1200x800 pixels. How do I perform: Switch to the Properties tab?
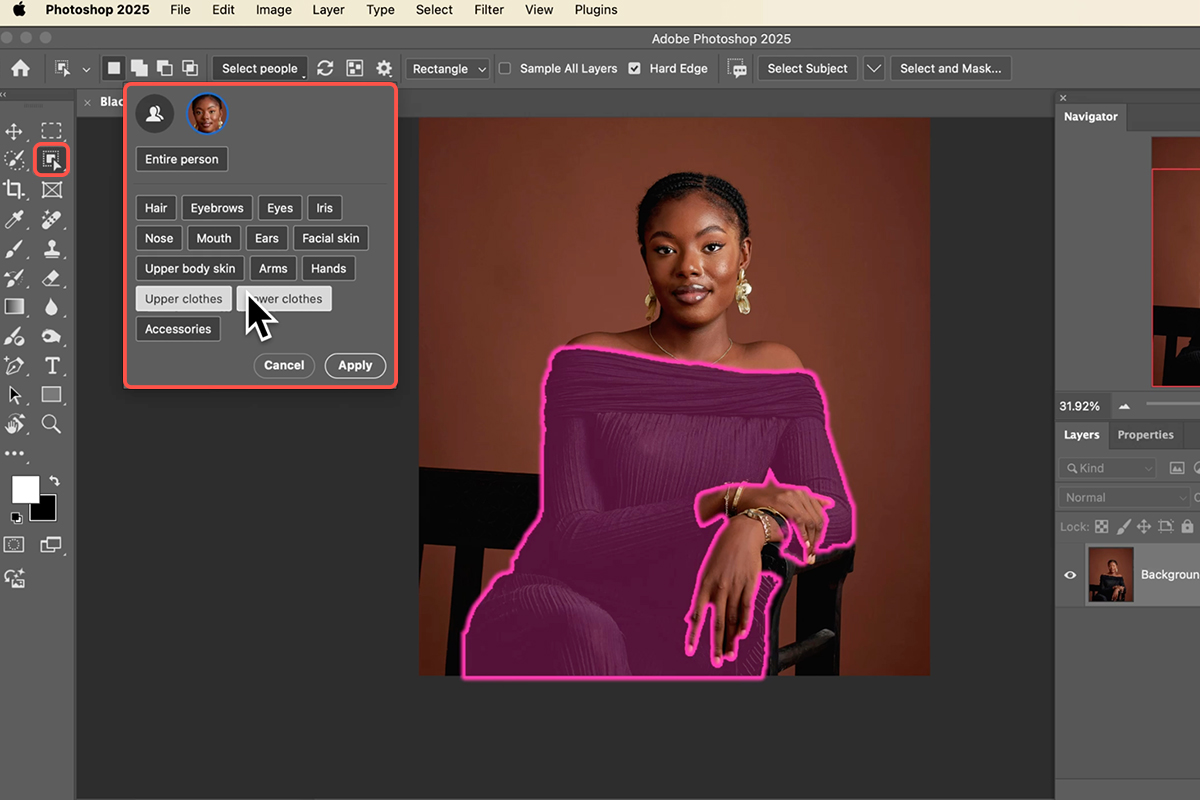click(1145, 435)
